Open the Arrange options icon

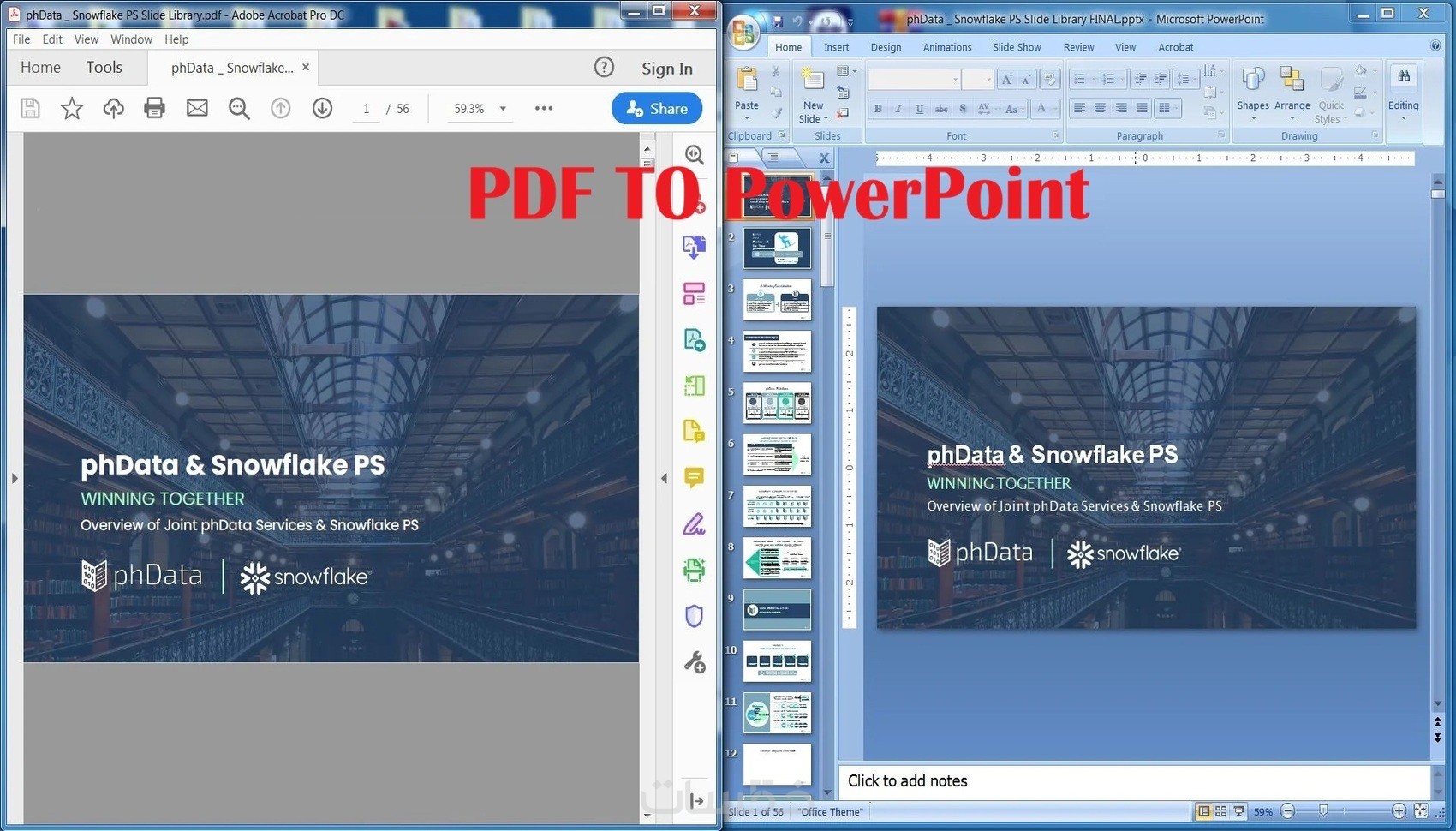tap(1292, 79)
